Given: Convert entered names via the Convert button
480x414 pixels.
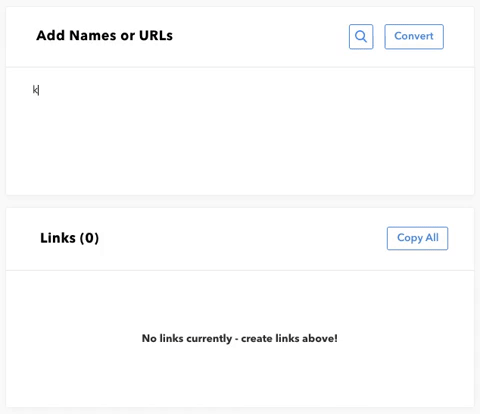Looking at the screenshot, I should click(x=414, y=36).
